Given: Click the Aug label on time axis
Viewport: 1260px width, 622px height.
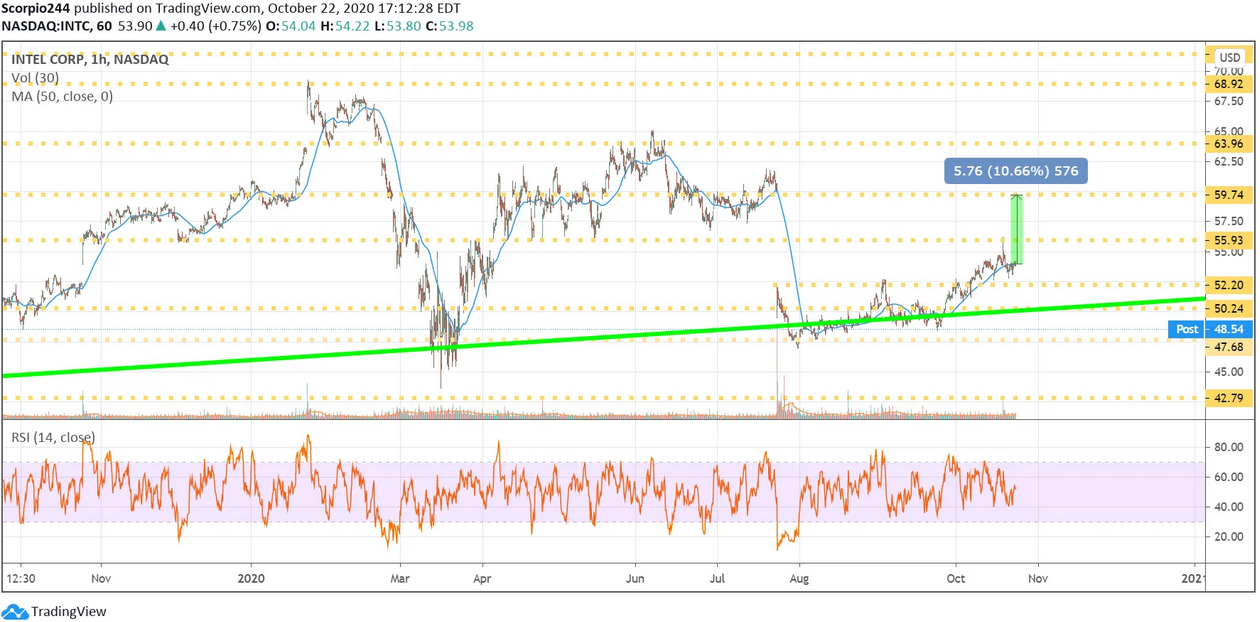Looking at the screenshot, I should click(799, 578).
